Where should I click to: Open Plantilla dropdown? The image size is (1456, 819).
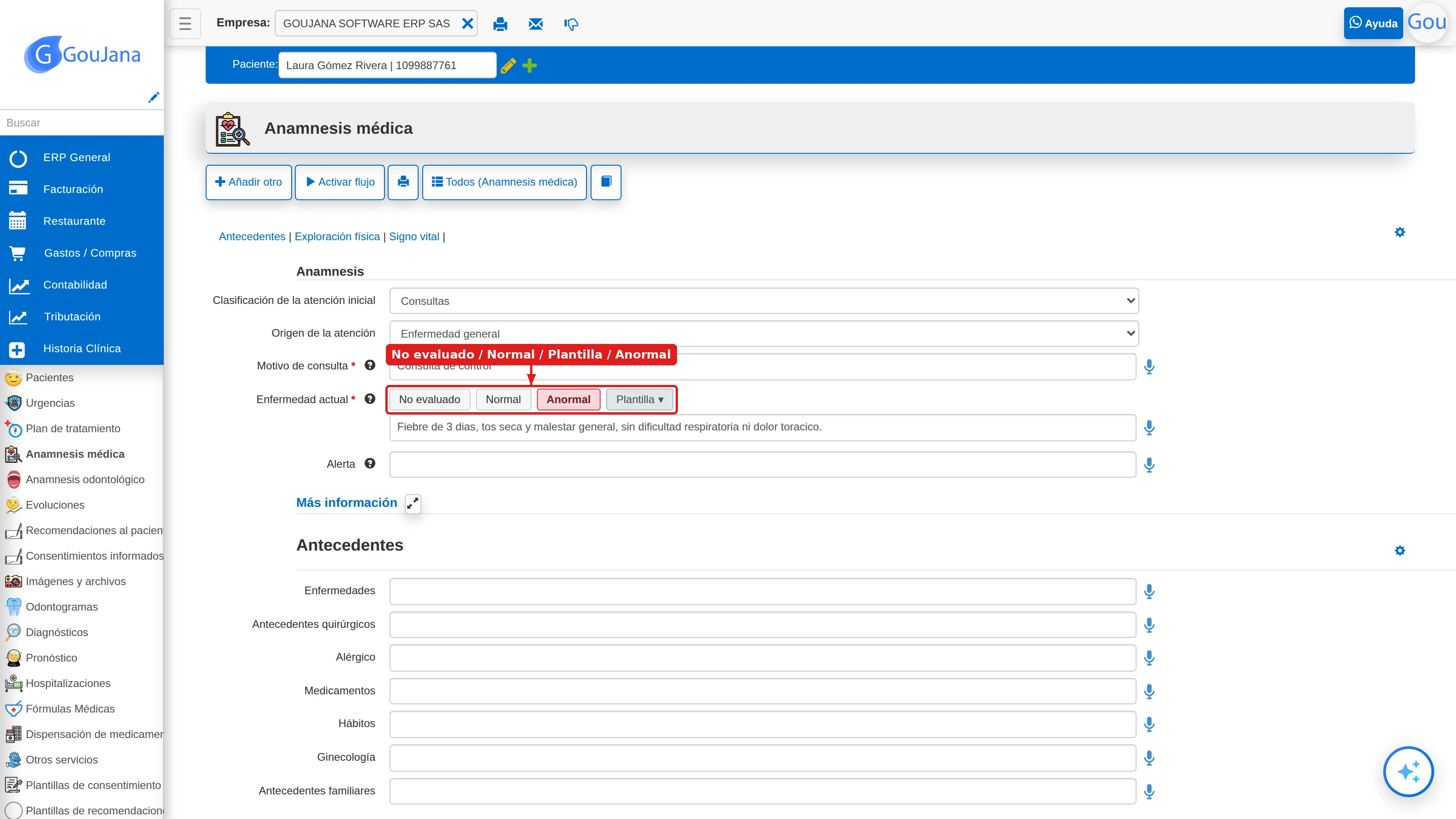coord(639,399)
